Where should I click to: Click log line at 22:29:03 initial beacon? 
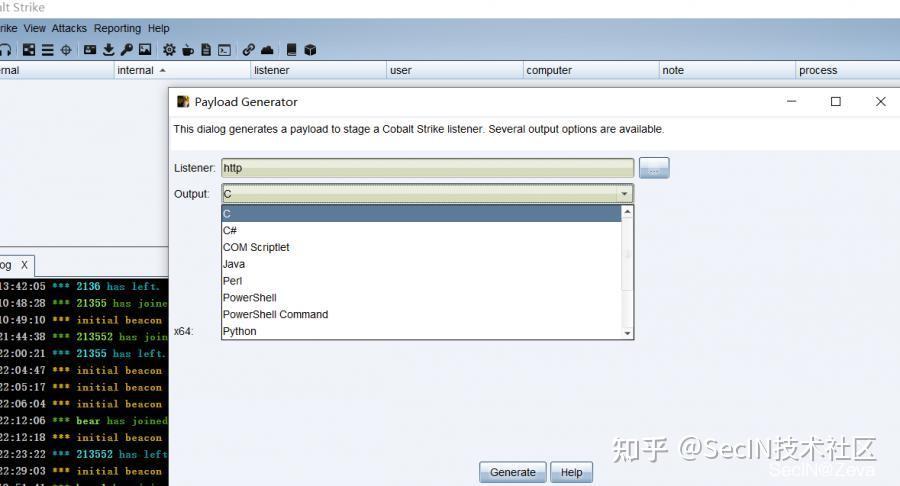pyautogui.click(x=82, y=471)
